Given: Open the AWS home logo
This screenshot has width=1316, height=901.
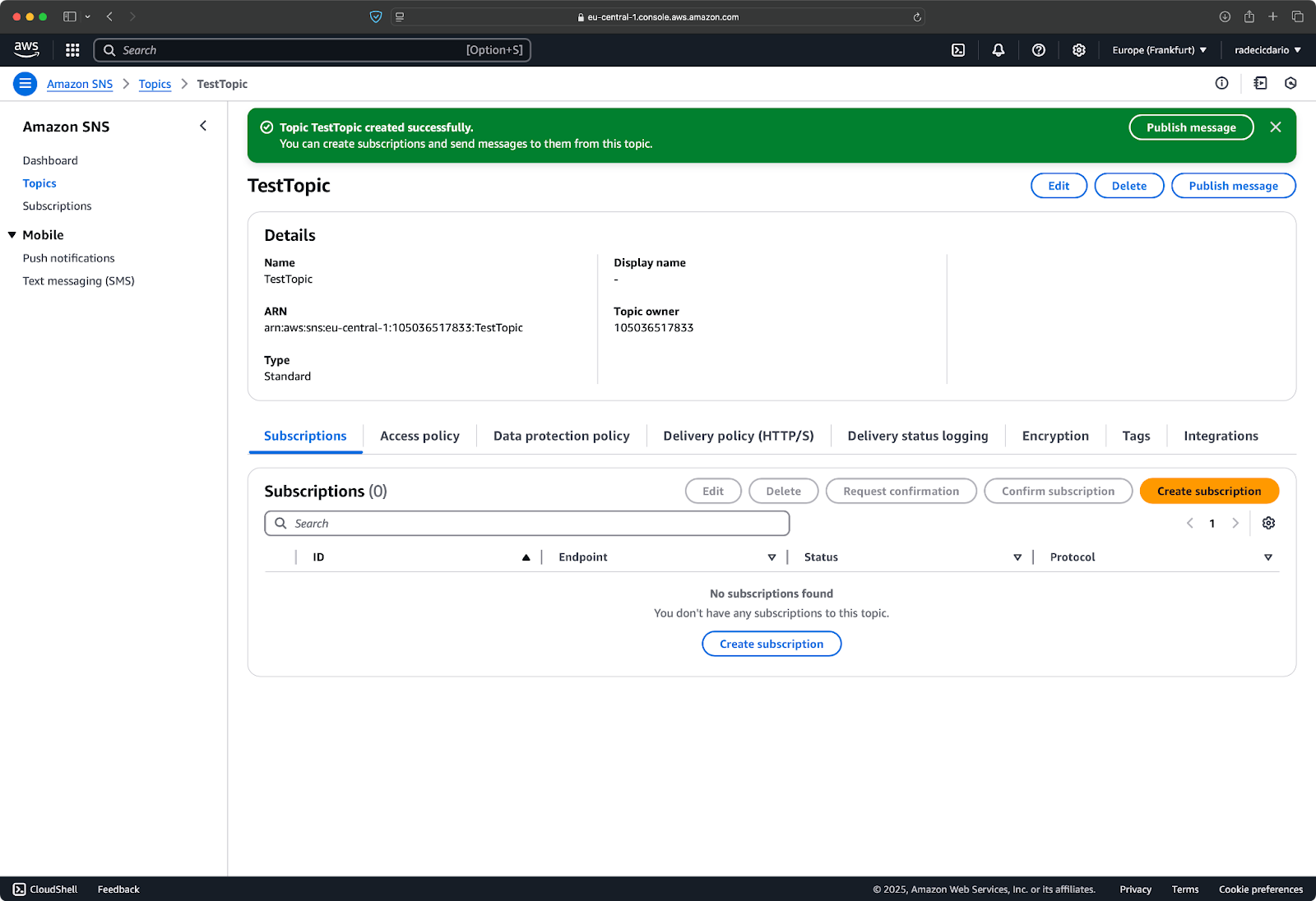Looking at the screenshot, I should click(26, 49).
